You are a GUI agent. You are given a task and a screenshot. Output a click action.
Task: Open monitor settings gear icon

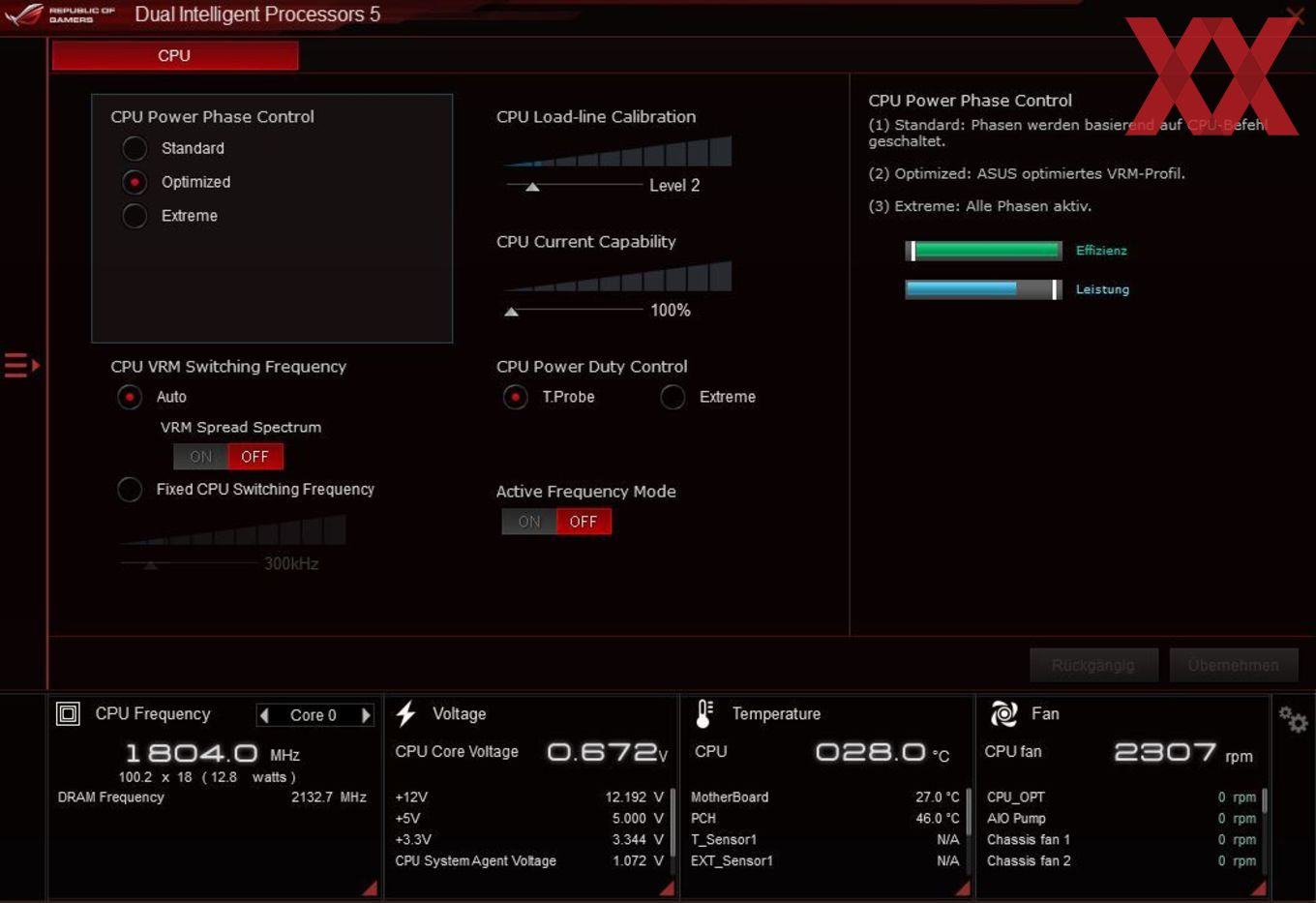pos(1293,719)
